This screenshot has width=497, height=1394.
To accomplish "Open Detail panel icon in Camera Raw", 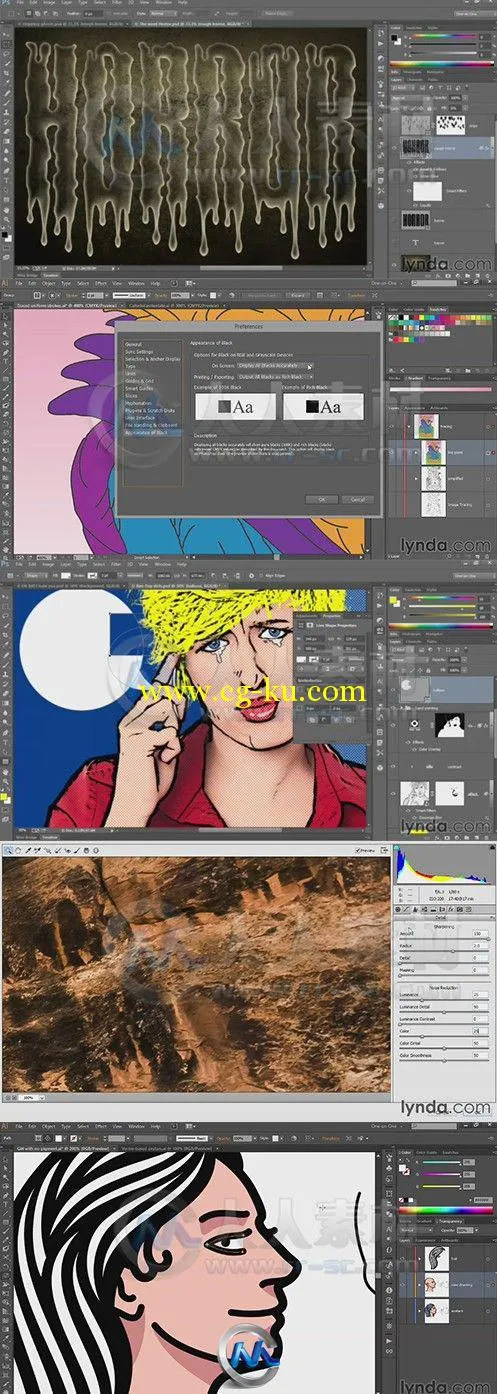I will (415, 909).
